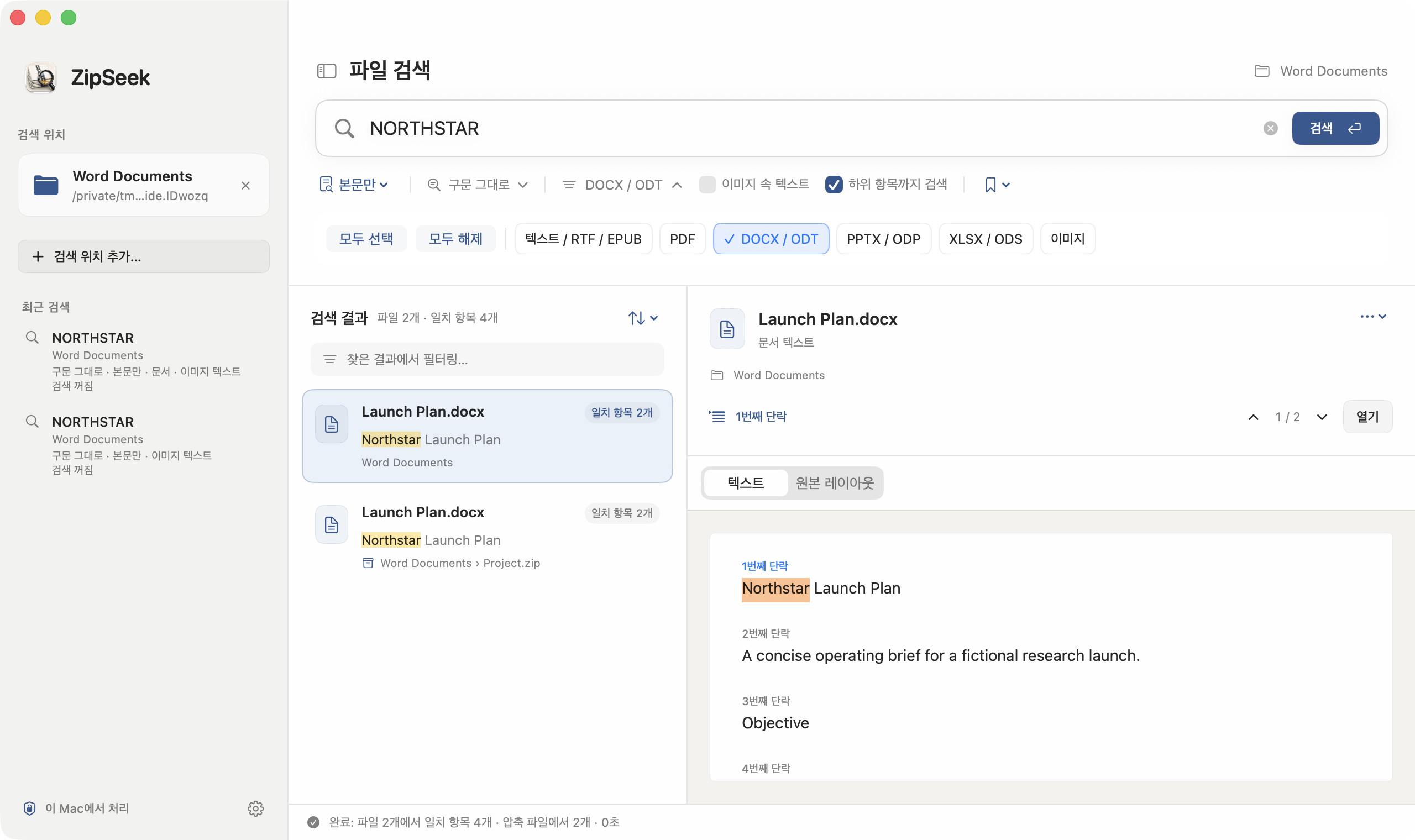
Task: Deselect the DOCX / ODT file type chip
Action: point(771,239)
